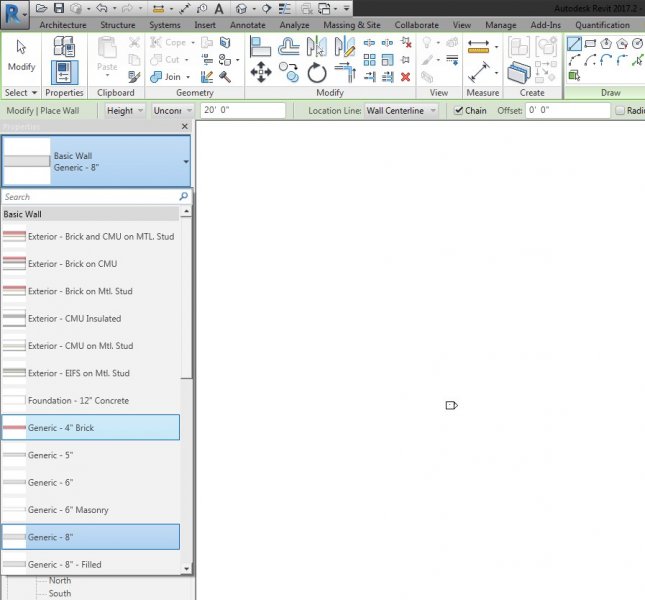
Task: Open the Undo history dropdown arrow
Action: pyautogui.click(x=114, y=8)
